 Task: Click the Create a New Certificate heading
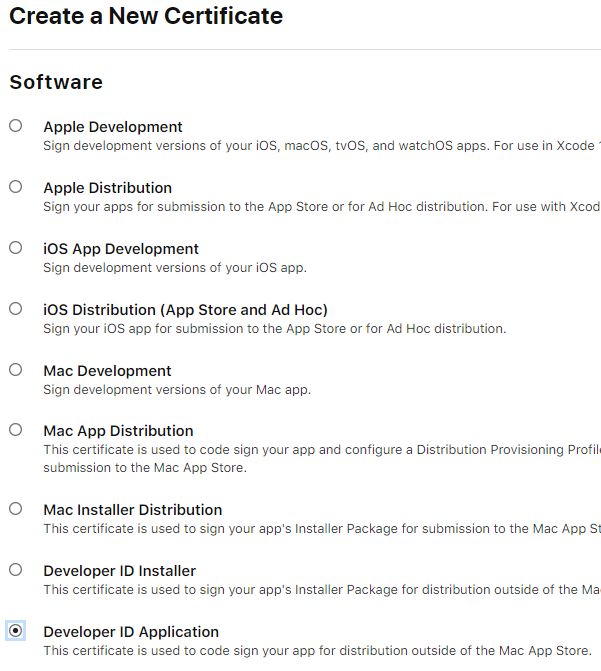pyautogui.click(x=146, y=16)
